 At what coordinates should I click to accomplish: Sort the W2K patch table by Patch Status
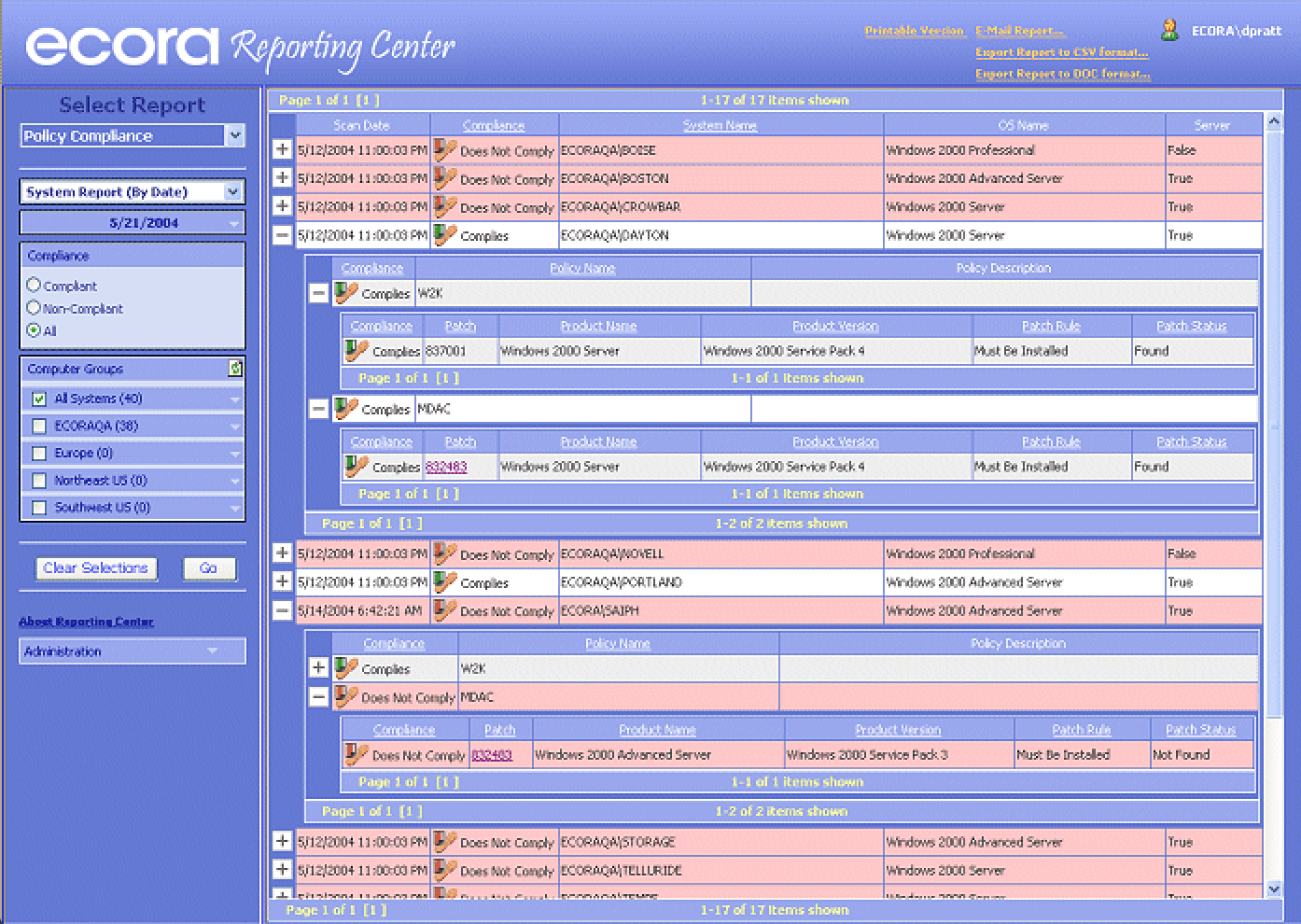[1192, 326]
